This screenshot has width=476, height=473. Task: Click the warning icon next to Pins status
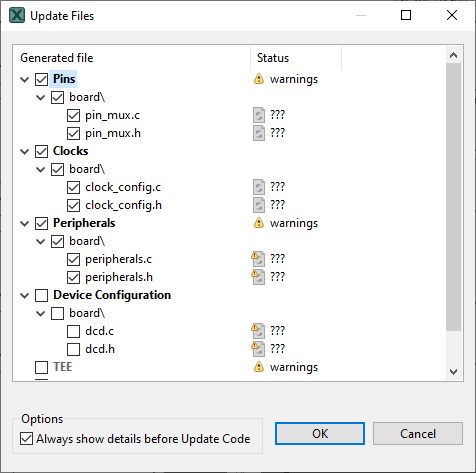pyautogui.click(x=259, y=79)
